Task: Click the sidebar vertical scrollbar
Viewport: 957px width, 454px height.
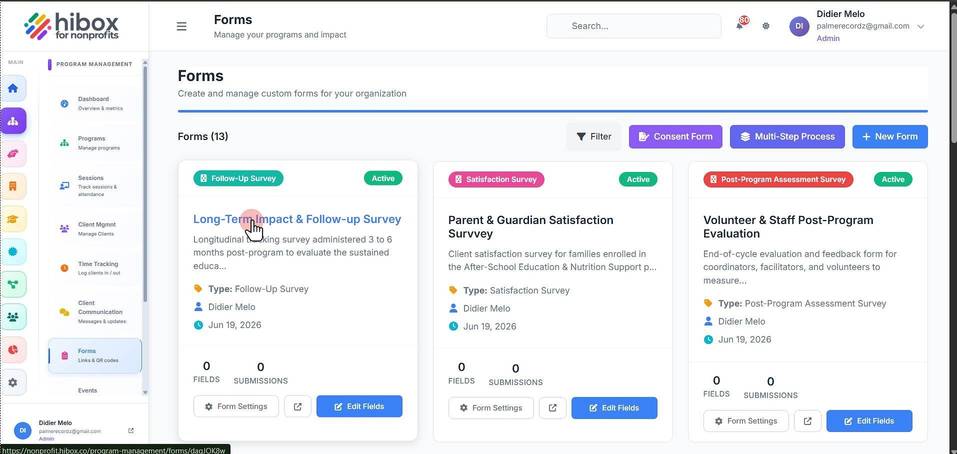Action: pos(145,183)
